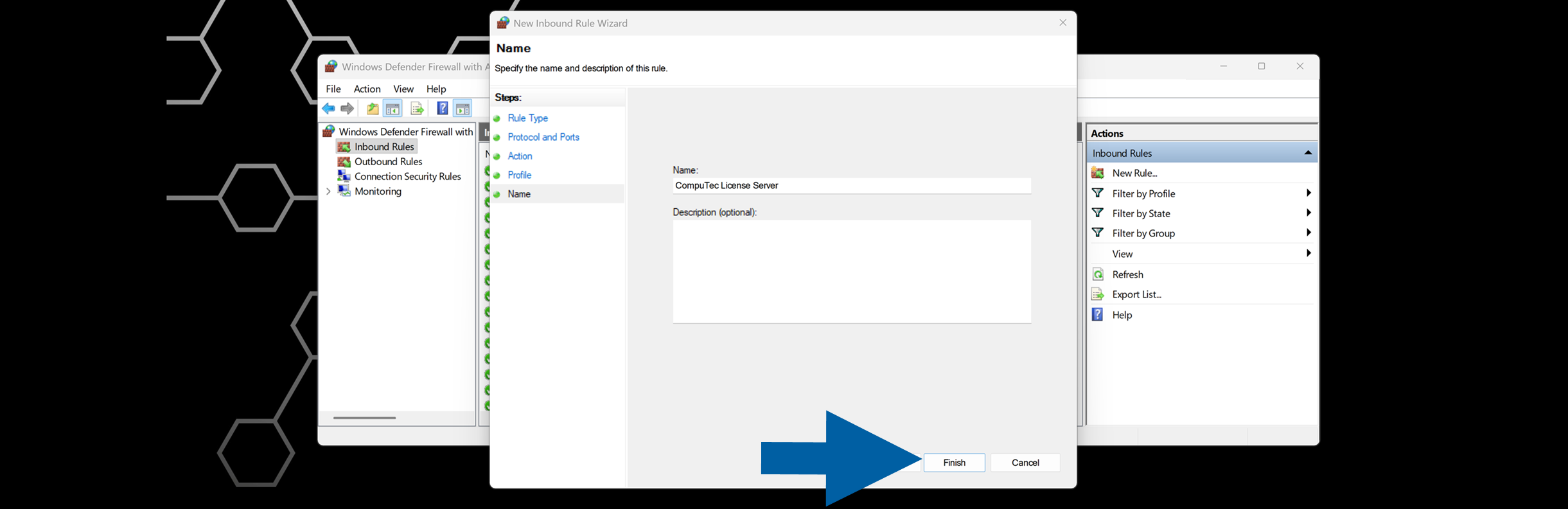Click New Rule... in Actions pane
Image resolution: width=1568 pixels, height=509 pixels.
pos(1134,174)
